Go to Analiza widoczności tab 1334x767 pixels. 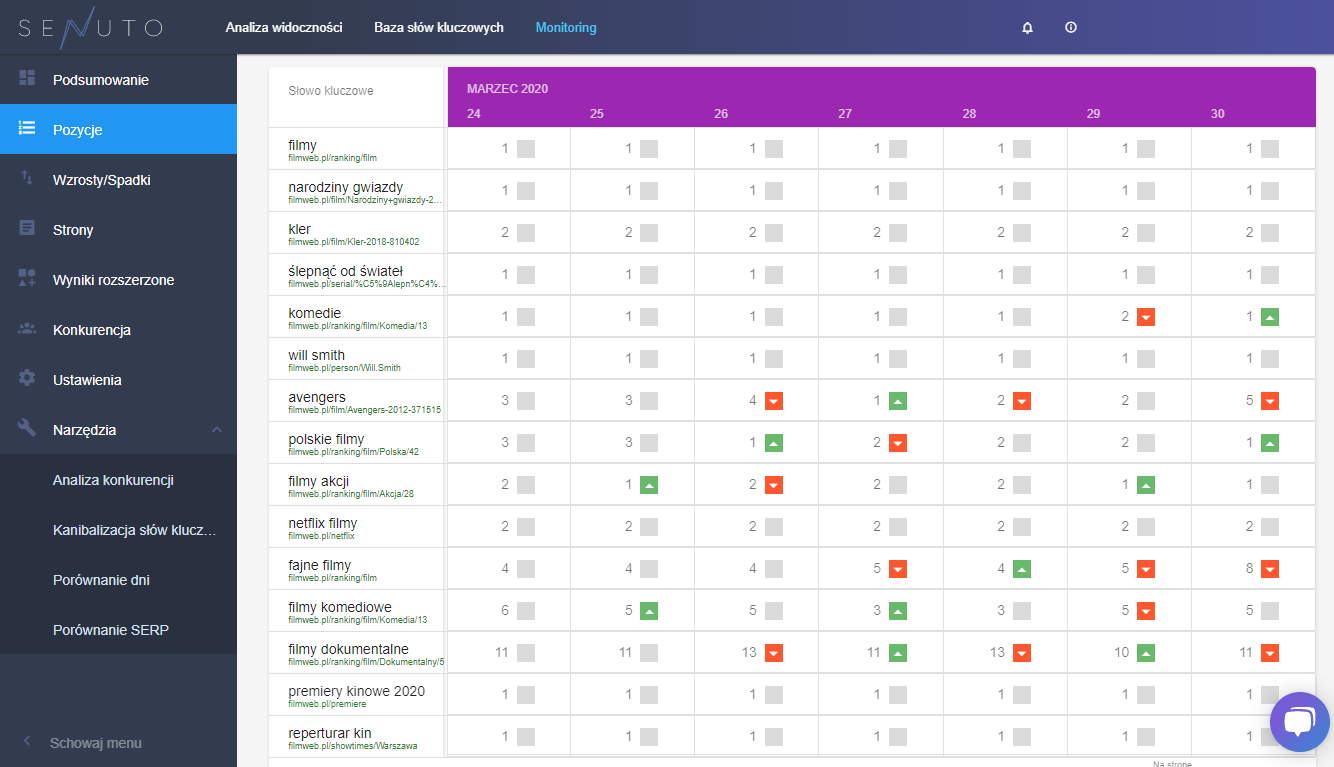pos(284,28)
